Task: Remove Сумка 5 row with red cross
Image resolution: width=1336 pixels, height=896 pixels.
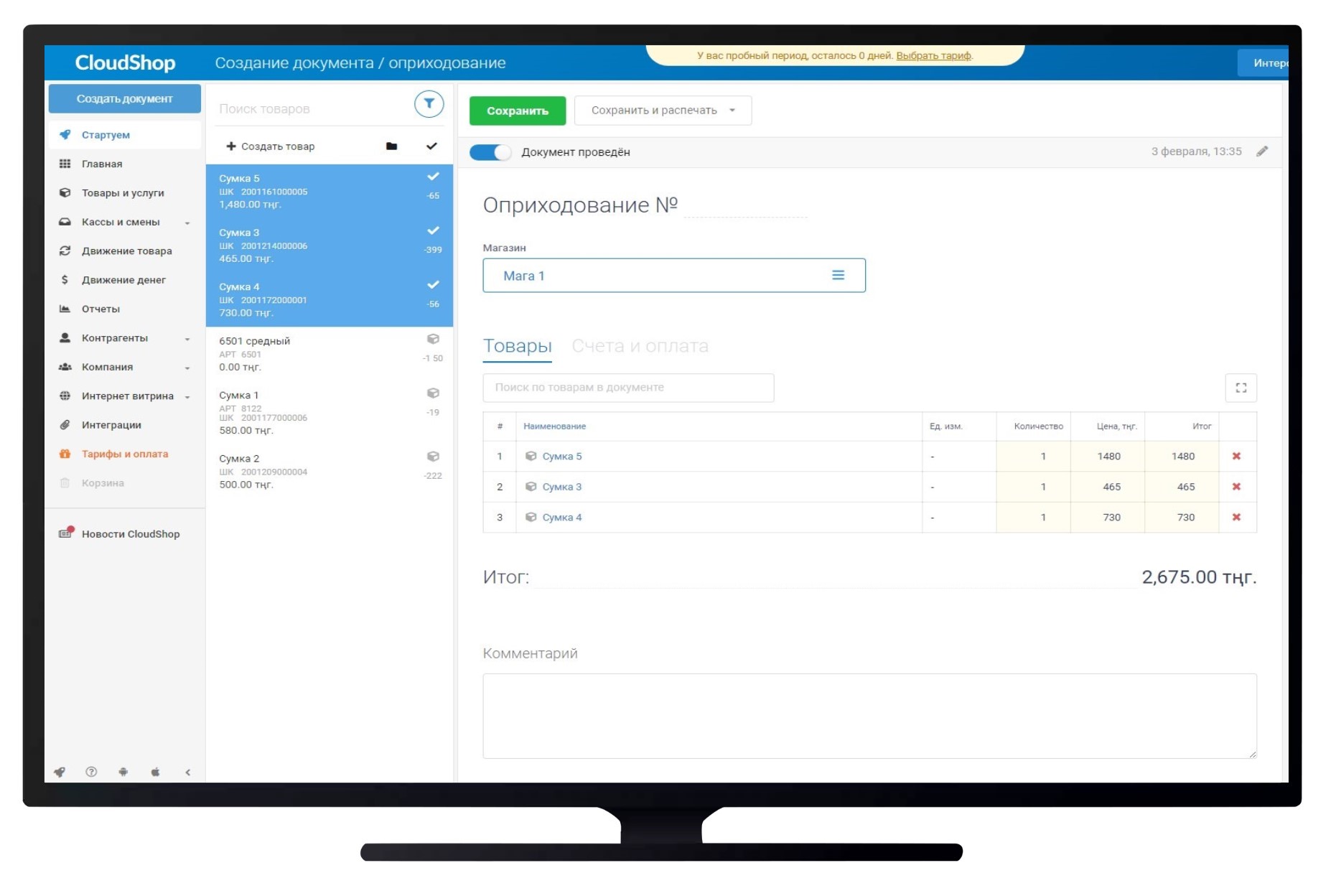Action: click(1236, 457)
